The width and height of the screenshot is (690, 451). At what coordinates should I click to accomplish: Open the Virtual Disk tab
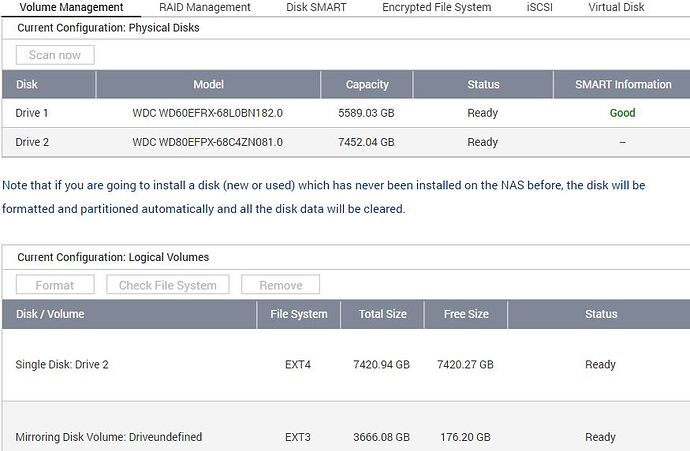click(x=616, y=7)
